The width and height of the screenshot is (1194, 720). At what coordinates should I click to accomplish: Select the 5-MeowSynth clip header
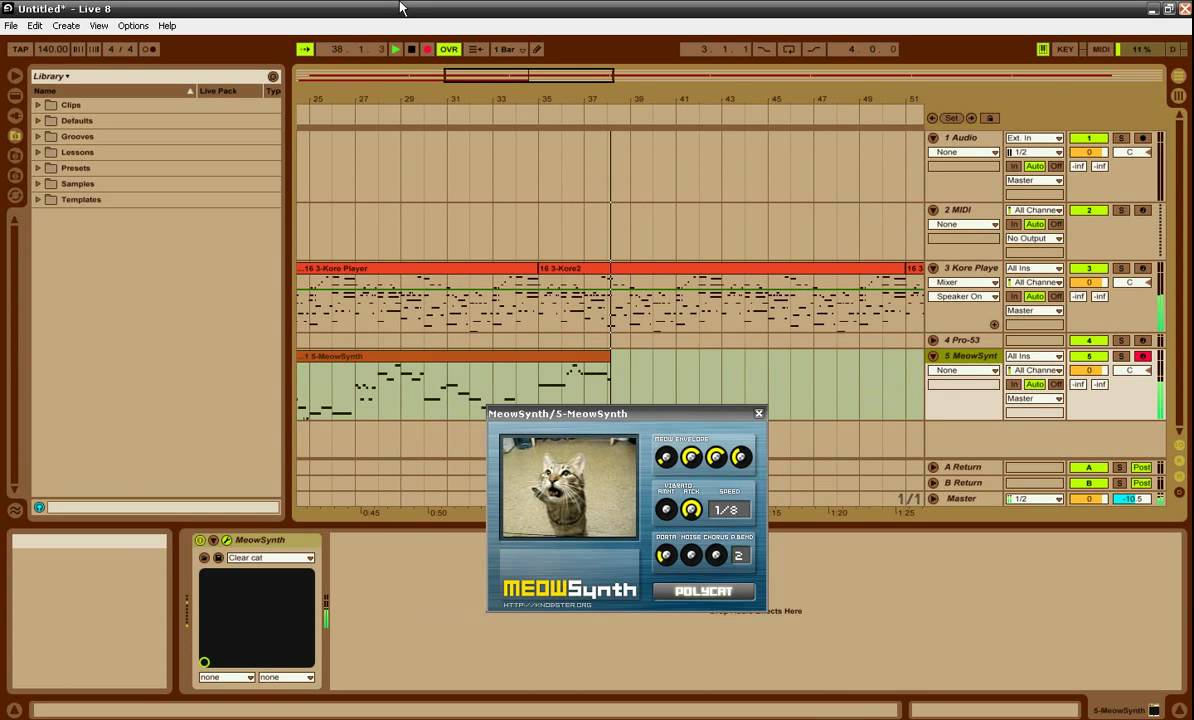click(453, 356)
